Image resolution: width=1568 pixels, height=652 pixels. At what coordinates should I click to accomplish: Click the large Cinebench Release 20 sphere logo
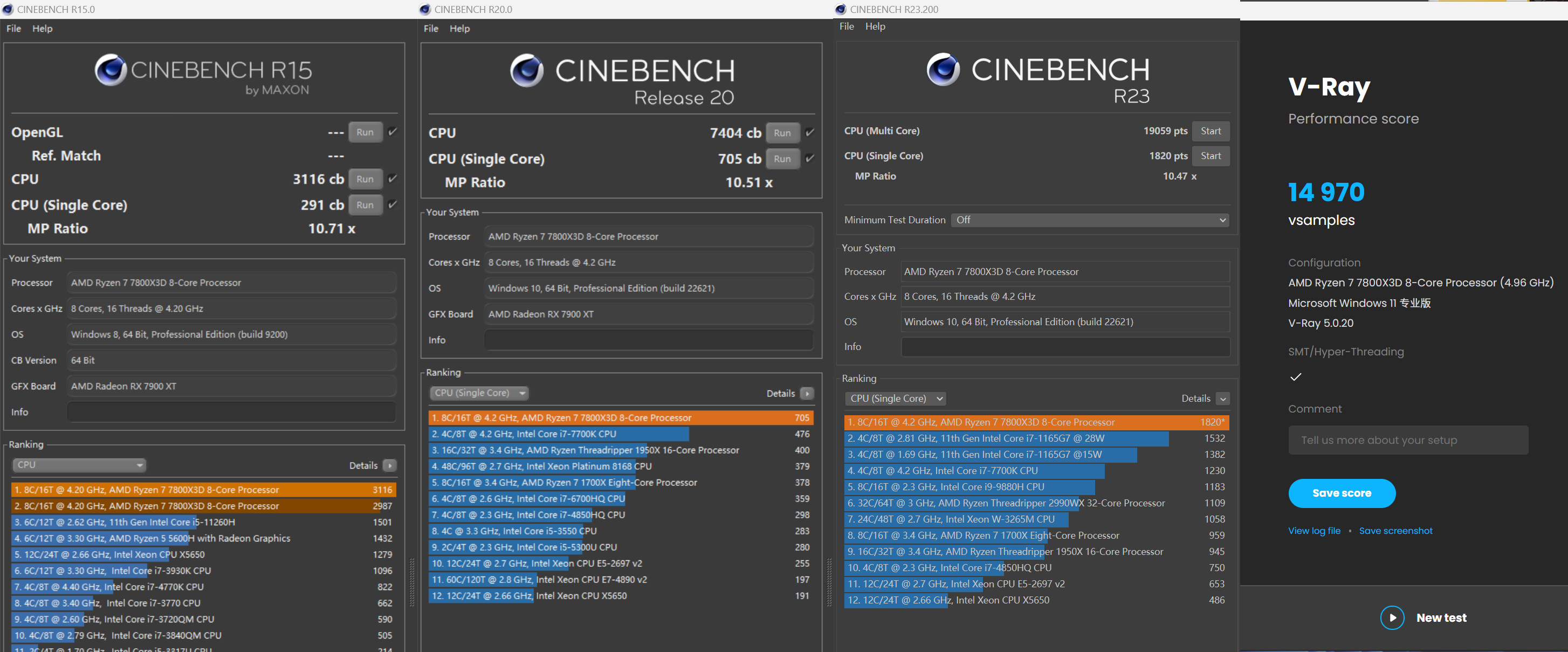[x=526, y=70]
